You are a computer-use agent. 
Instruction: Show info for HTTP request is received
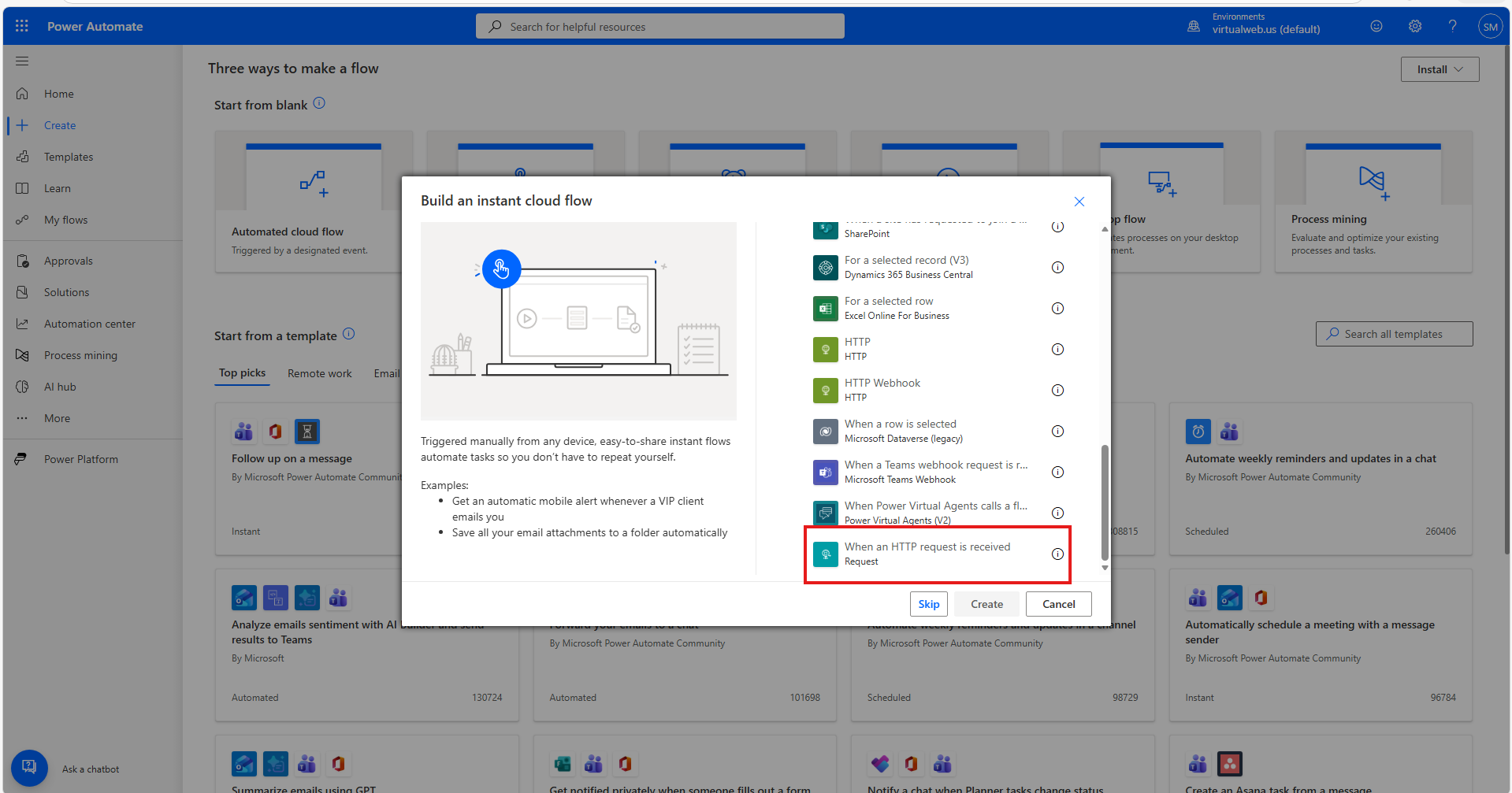coord(1057,554)
